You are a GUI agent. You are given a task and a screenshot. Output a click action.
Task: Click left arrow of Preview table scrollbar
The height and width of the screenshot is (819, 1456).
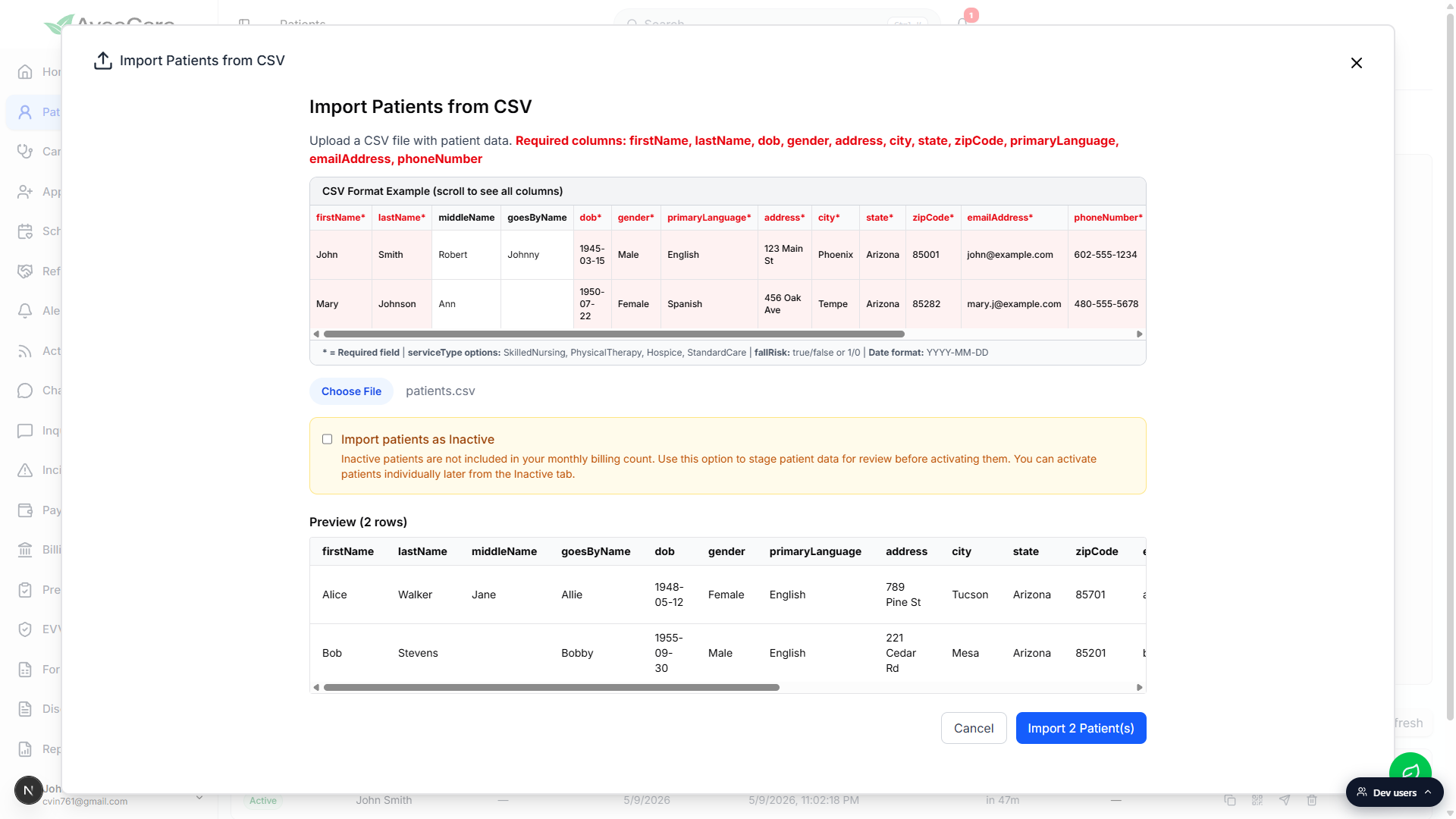(316, 687)
